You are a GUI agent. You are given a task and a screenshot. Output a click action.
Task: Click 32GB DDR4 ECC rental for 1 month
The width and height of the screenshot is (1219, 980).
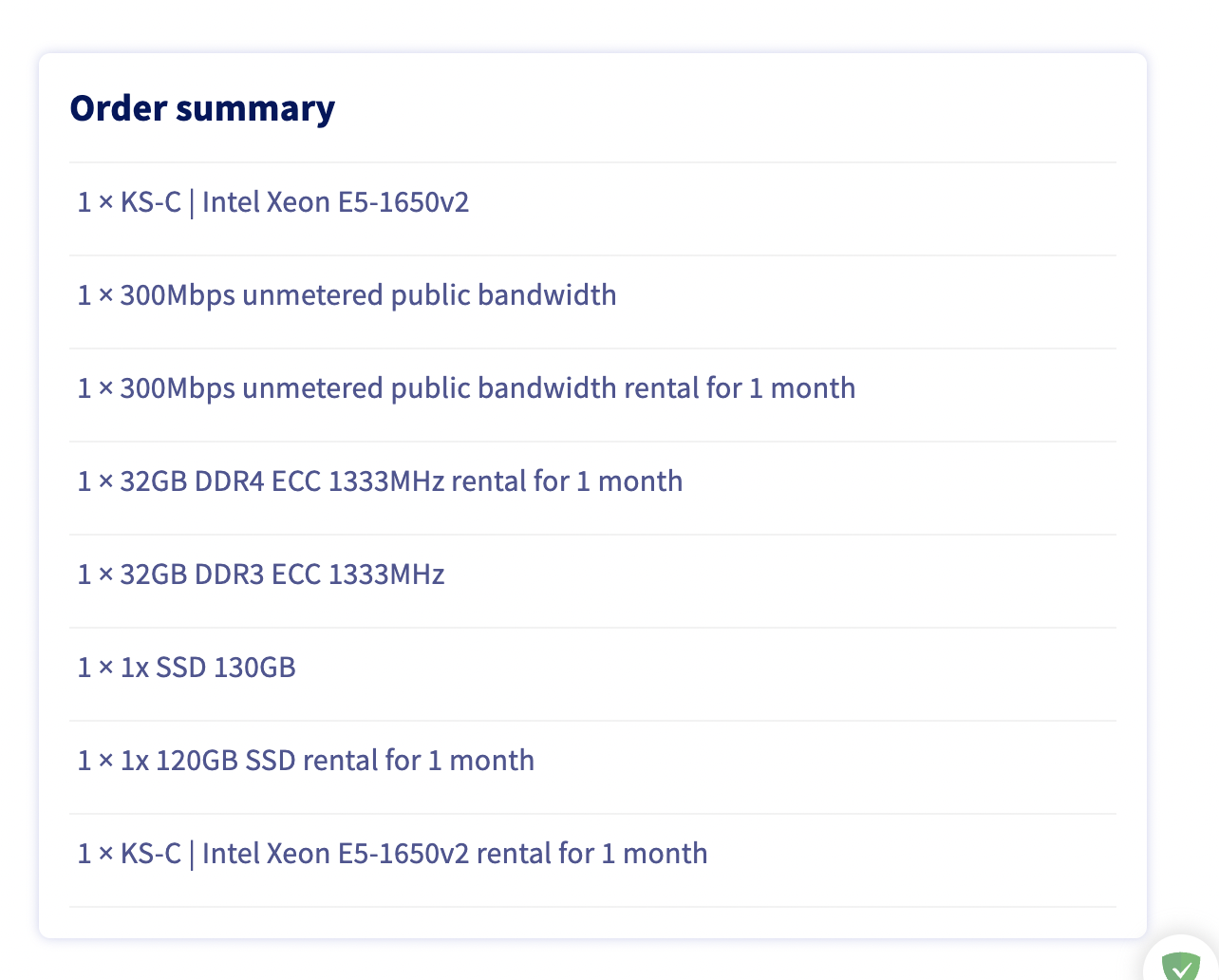click(x=592, y=481)
